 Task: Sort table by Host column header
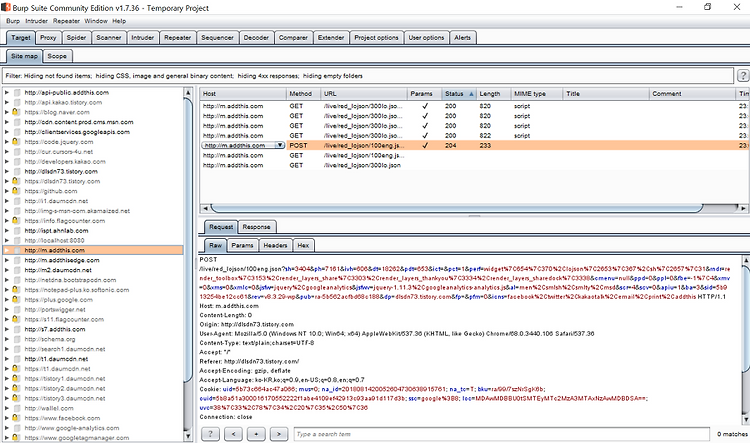(x=243, y=94)
